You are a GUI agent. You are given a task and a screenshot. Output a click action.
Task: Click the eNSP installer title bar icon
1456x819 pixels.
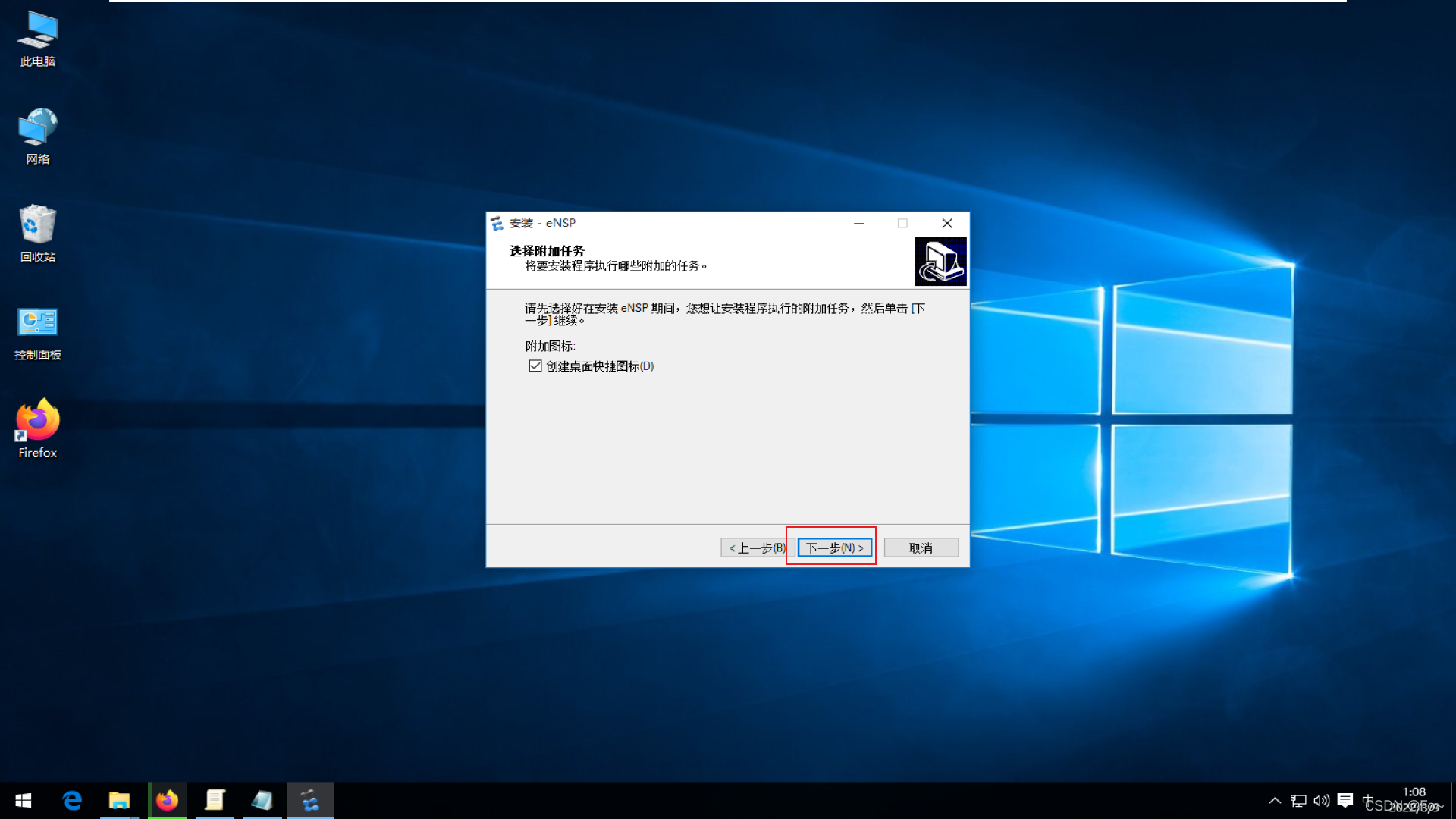tap(497, 223)
